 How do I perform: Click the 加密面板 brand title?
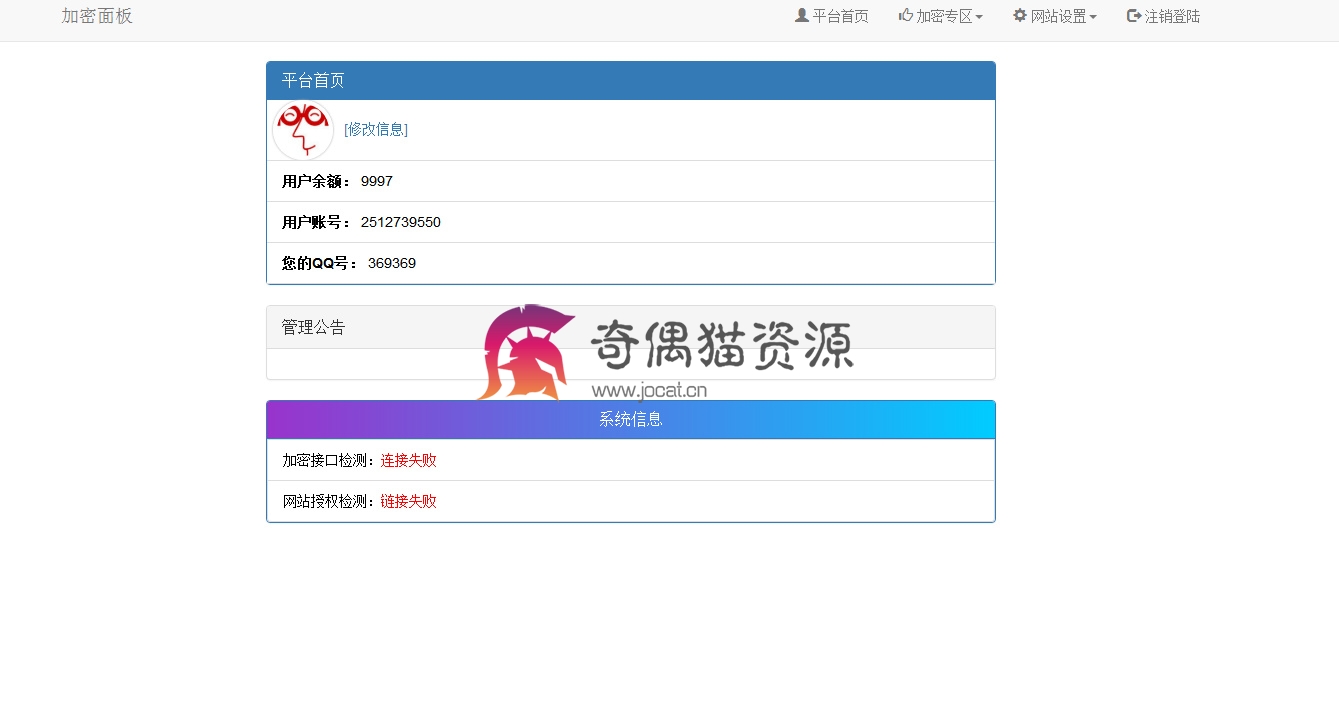(x=97, y=16)
